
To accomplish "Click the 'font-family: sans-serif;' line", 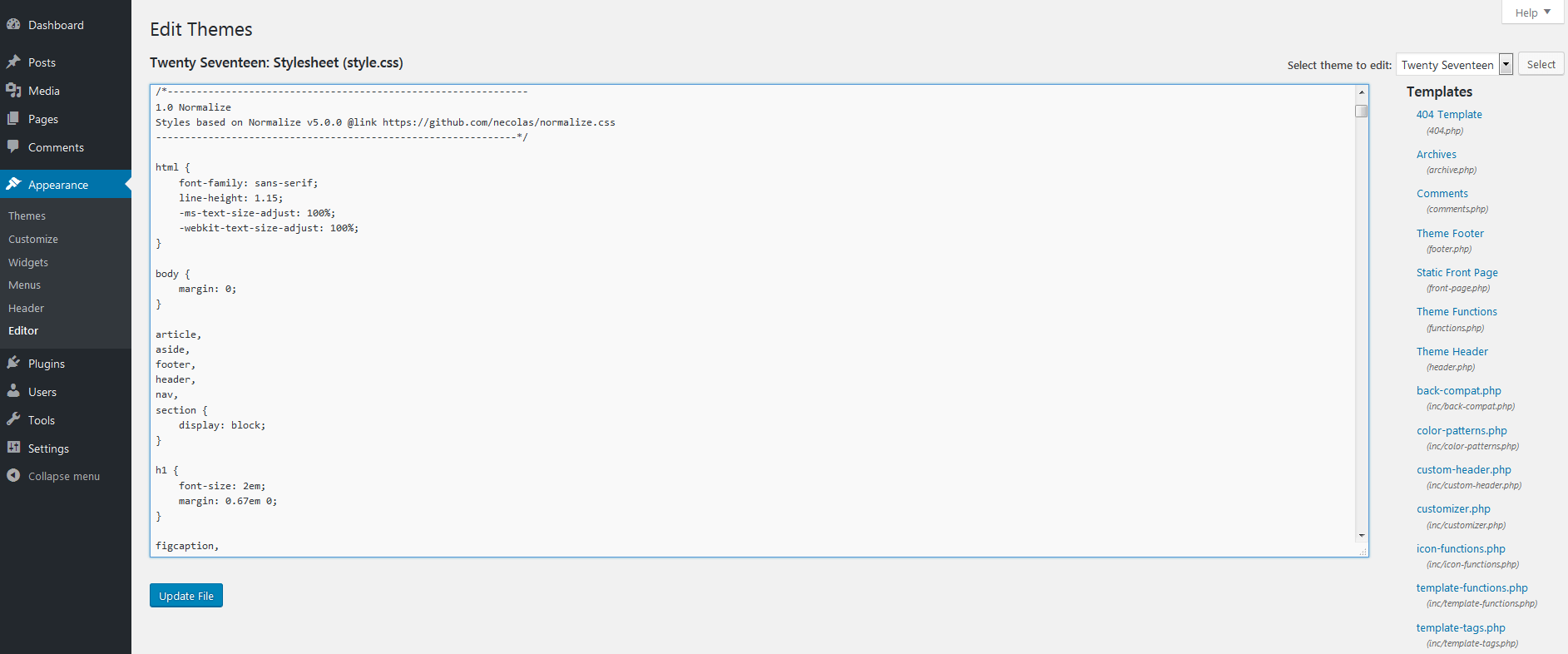I will point(248,182).
